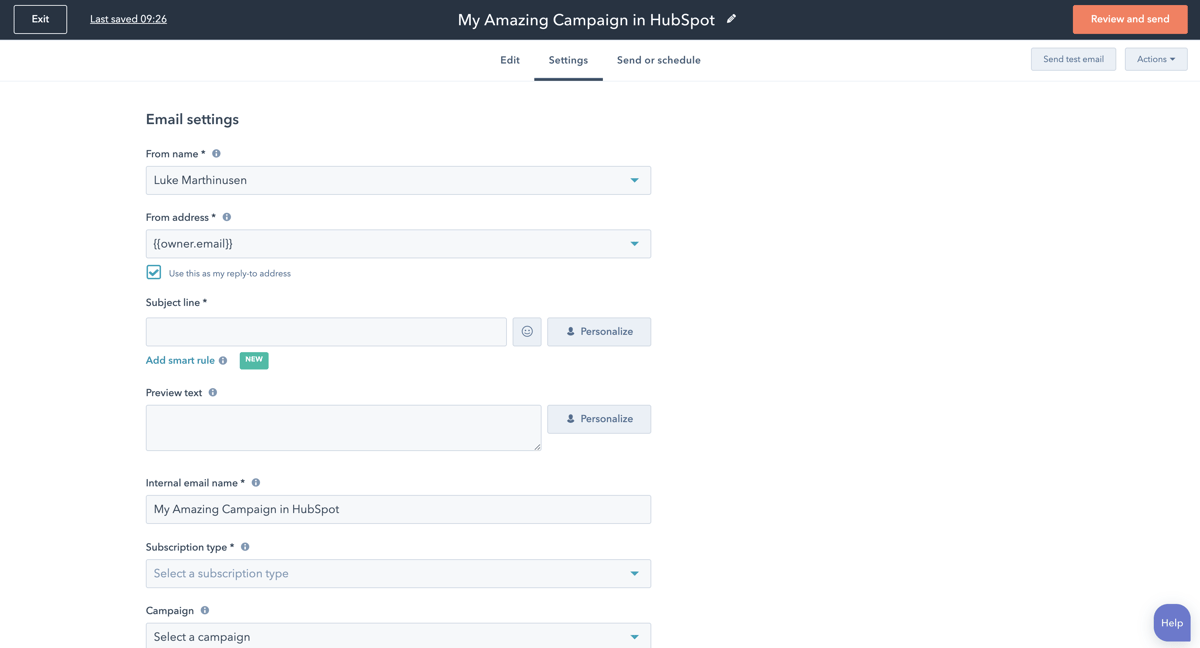Click the Email settings heading

click(192, 119)
